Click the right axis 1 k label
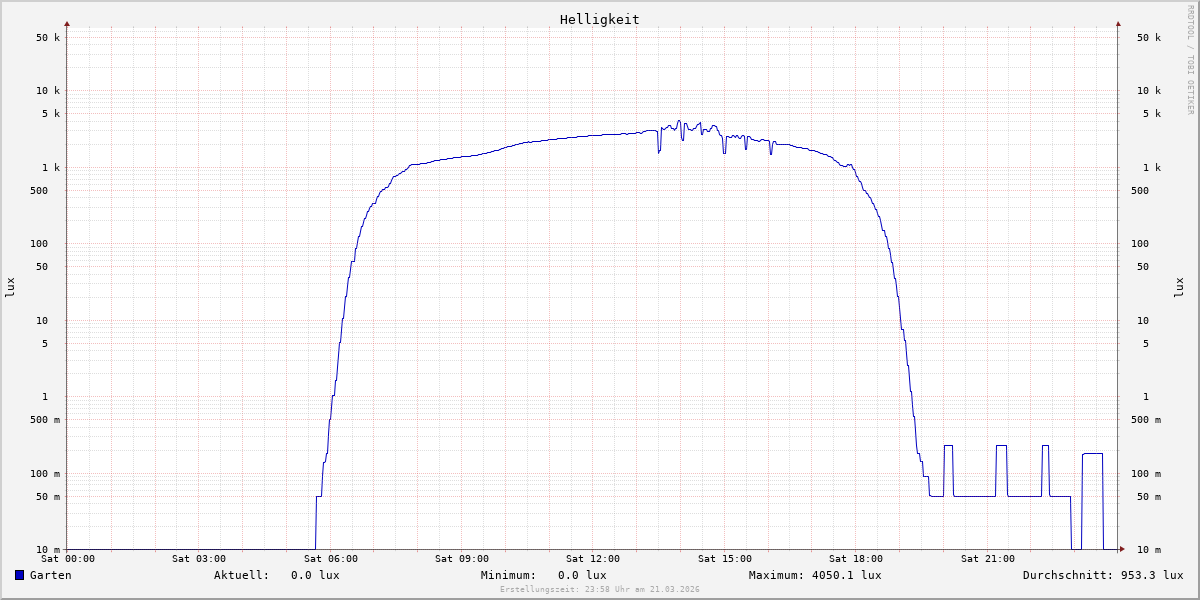 1148,168
